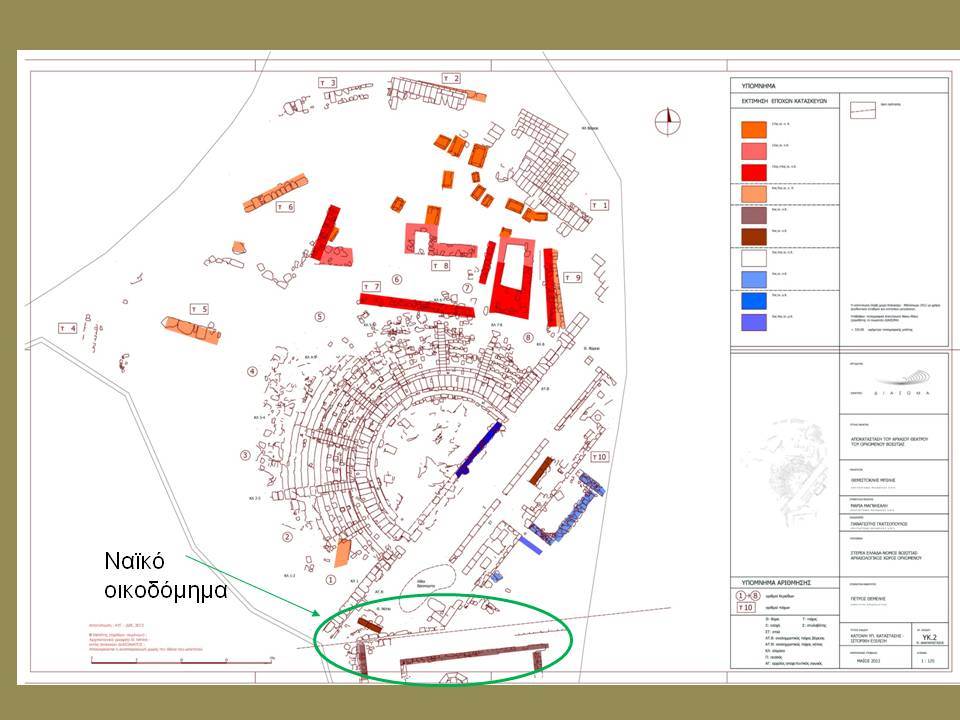Screen dimensions: 960x720
Task: Click the dark blue stage wall in the orchestra
Action: pyautogui.click(x=479, y=449)
